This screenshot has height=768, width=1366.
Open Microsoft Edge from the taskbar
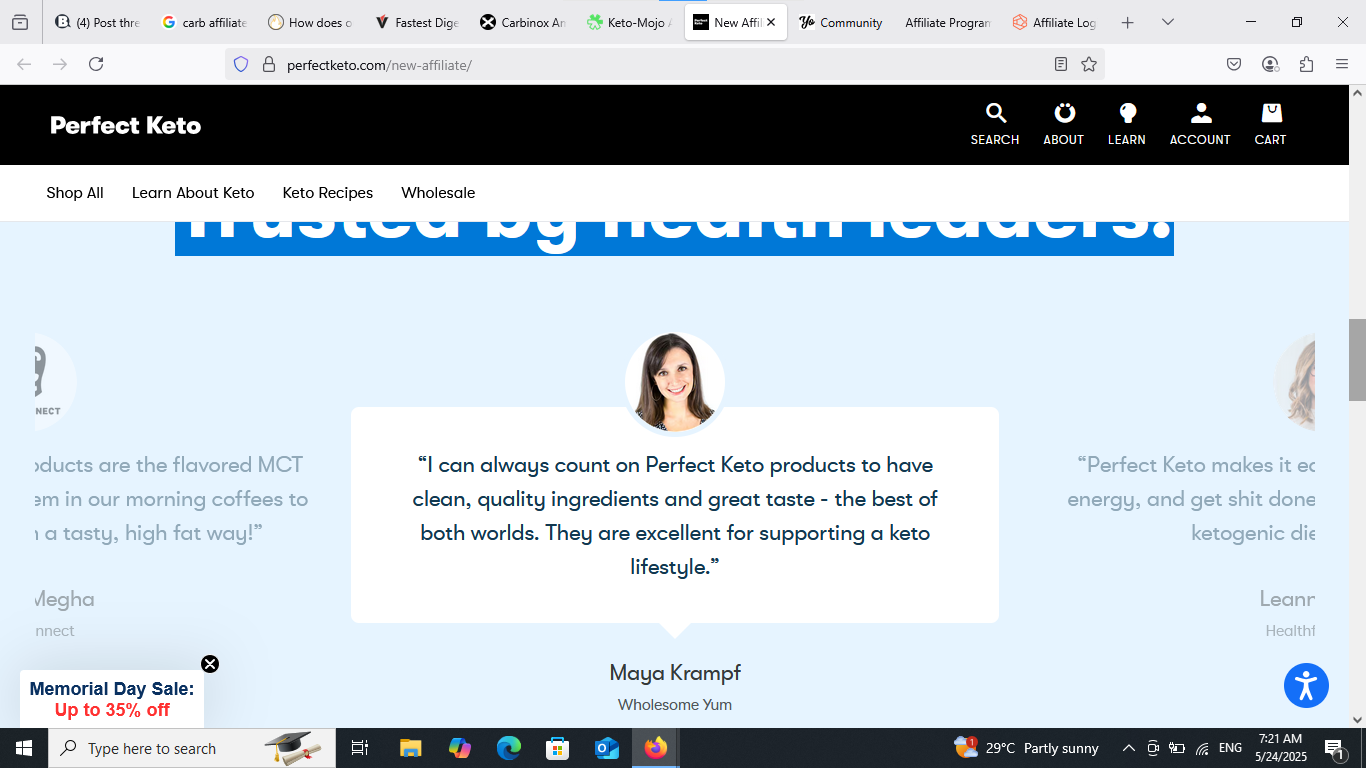[509, 748]
